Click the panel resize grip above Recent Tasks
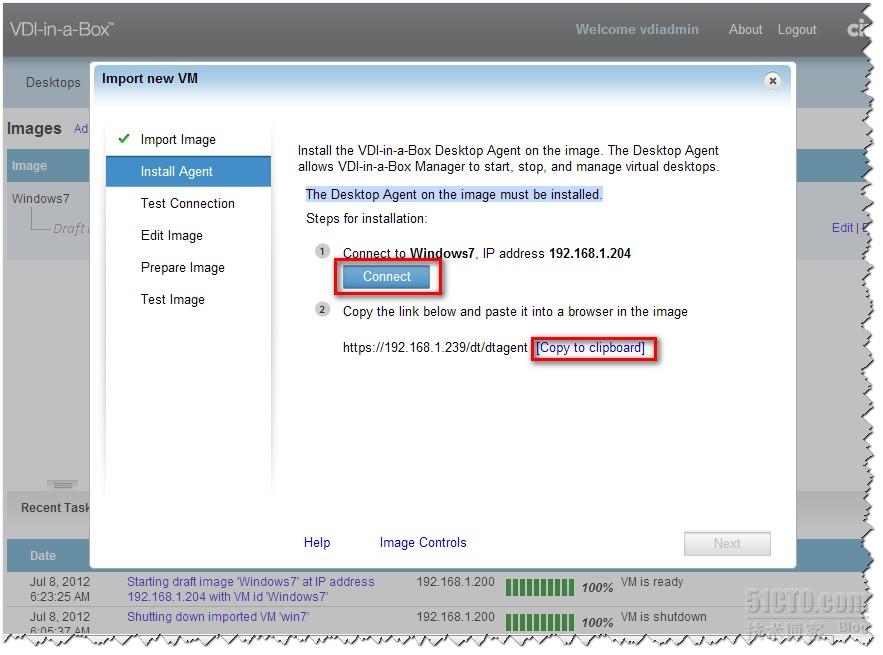 tap(63, 484)
